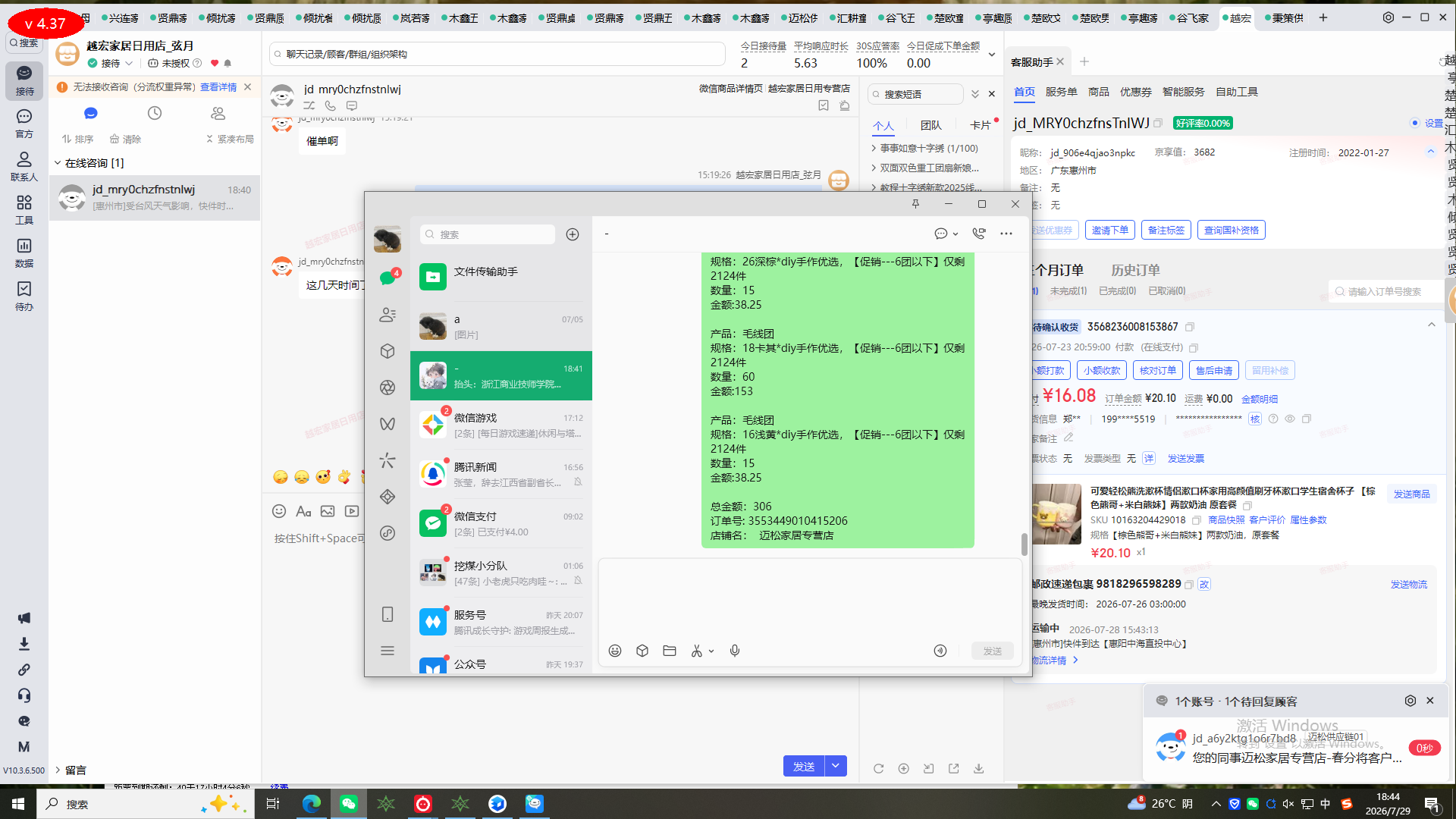Expand the 双面双色重工团扇新娘 phrase group

coord(874,168)
